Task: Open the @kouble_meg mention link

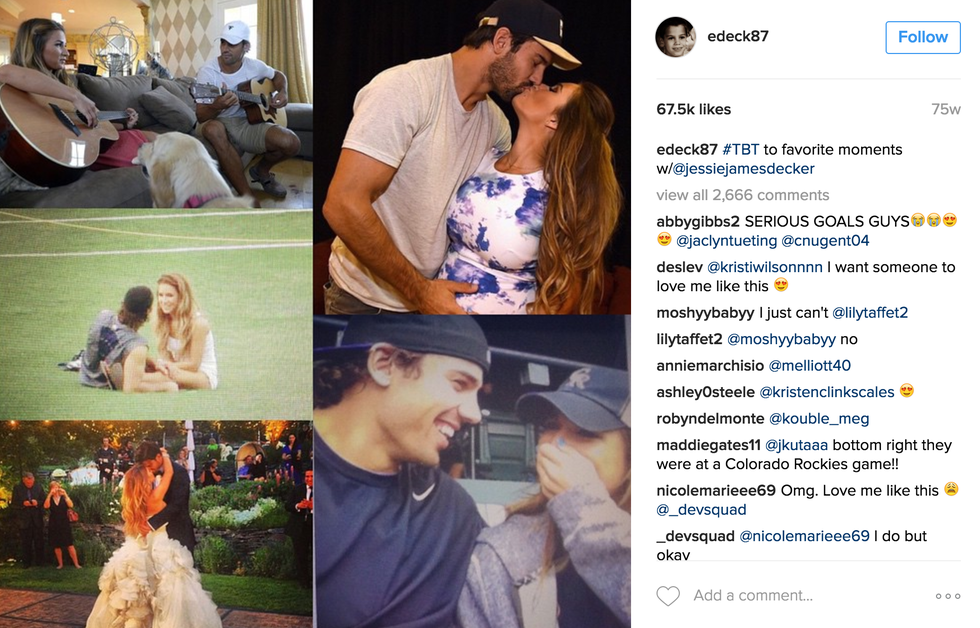Action: 819,419
